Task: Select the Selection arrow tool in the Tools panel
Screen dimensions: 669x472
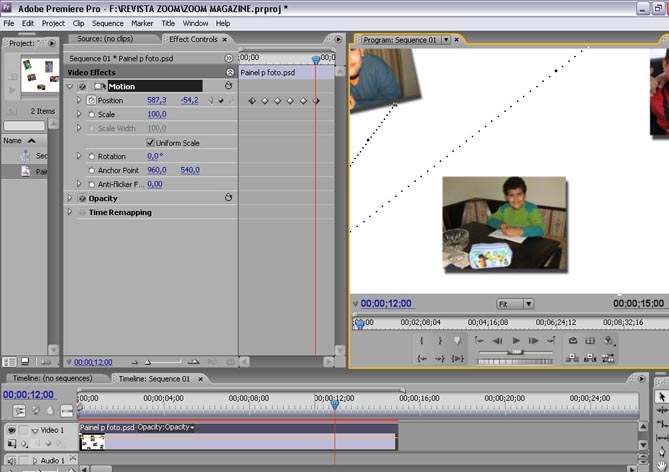Action: 661,397
